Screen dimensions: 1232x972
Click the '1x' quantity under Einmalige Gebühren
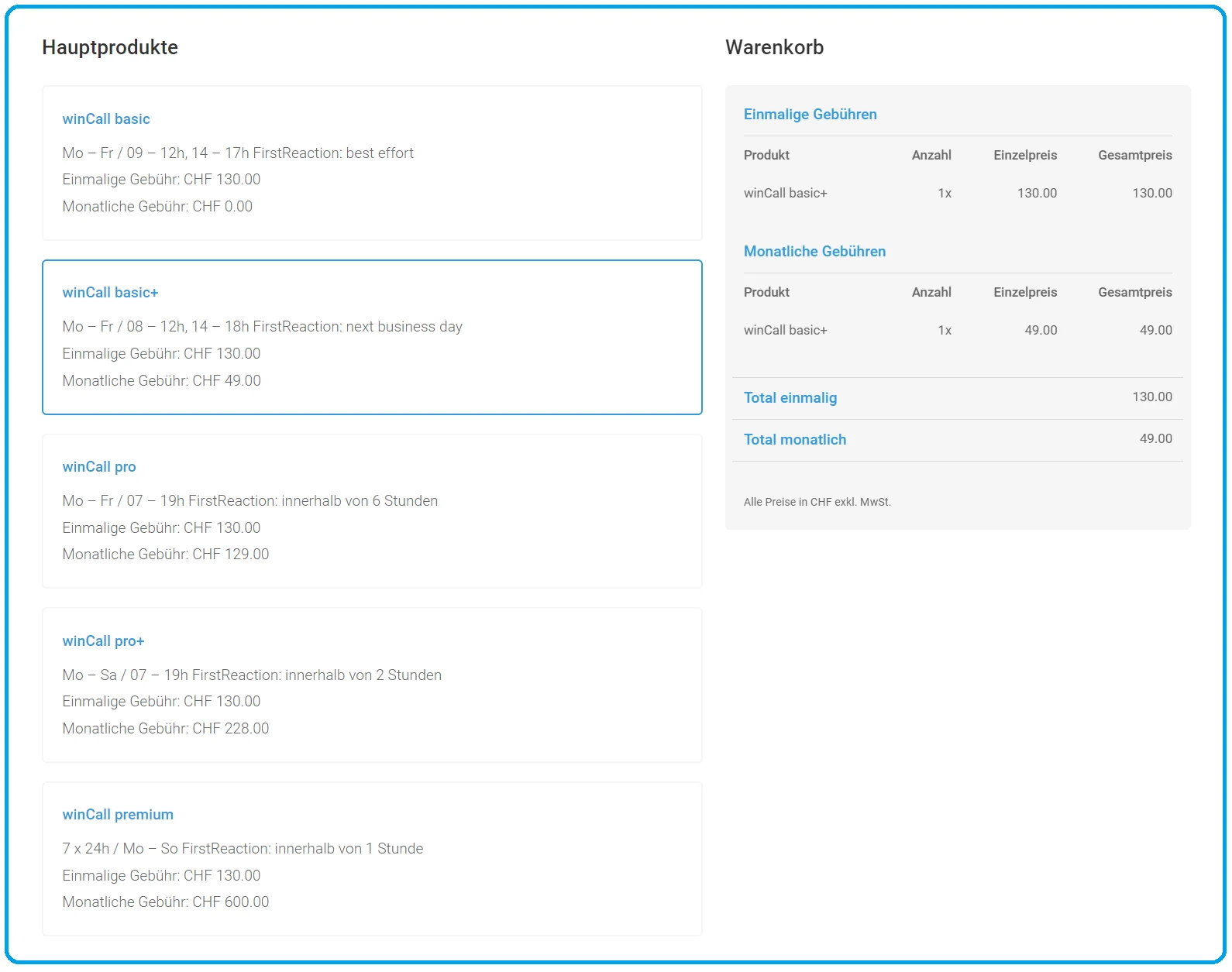[x=945, y=194]
